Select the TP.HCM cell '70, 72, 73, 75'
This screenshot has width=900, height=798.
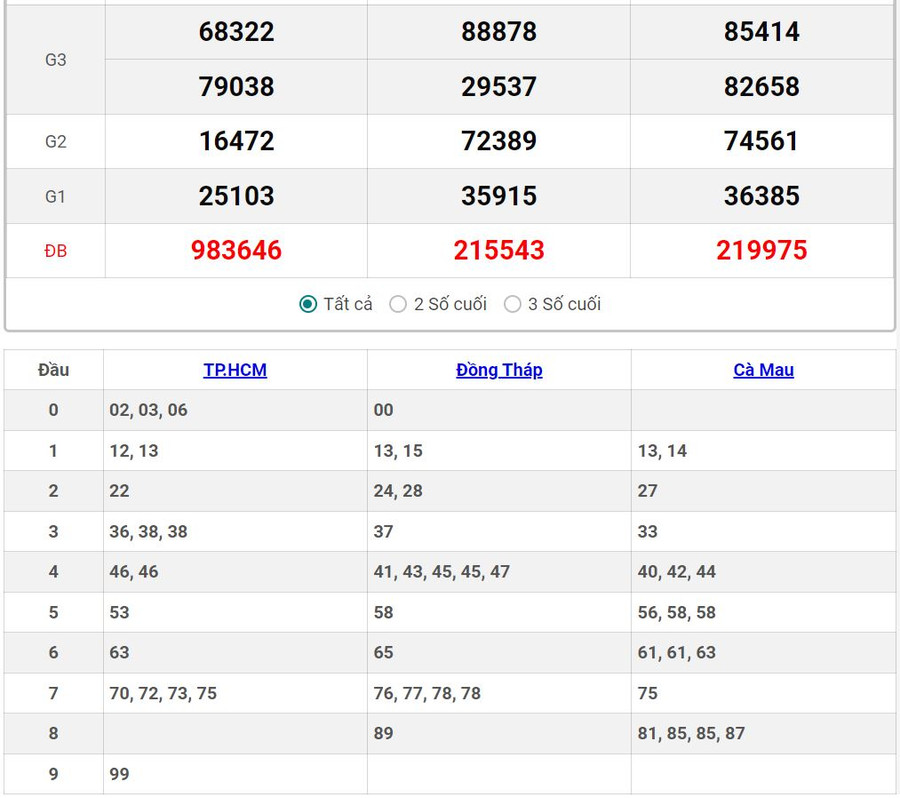point(163,693)
